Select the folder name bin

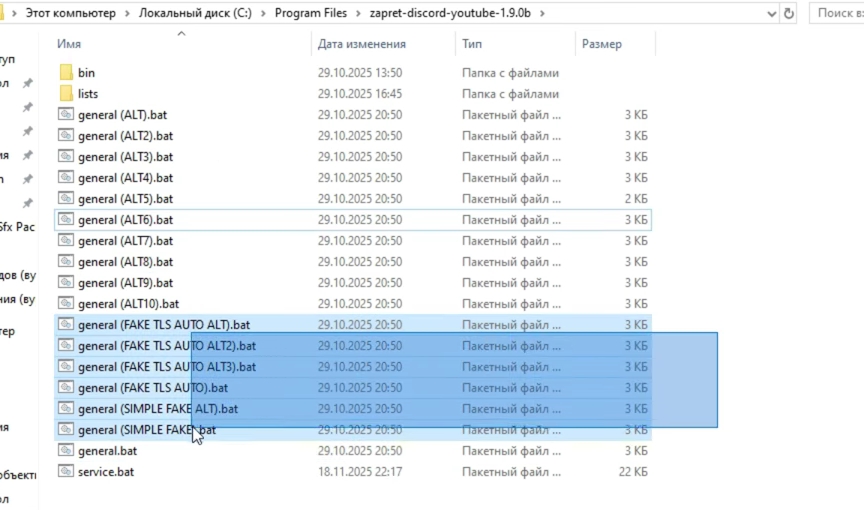(x=87, y=73)
